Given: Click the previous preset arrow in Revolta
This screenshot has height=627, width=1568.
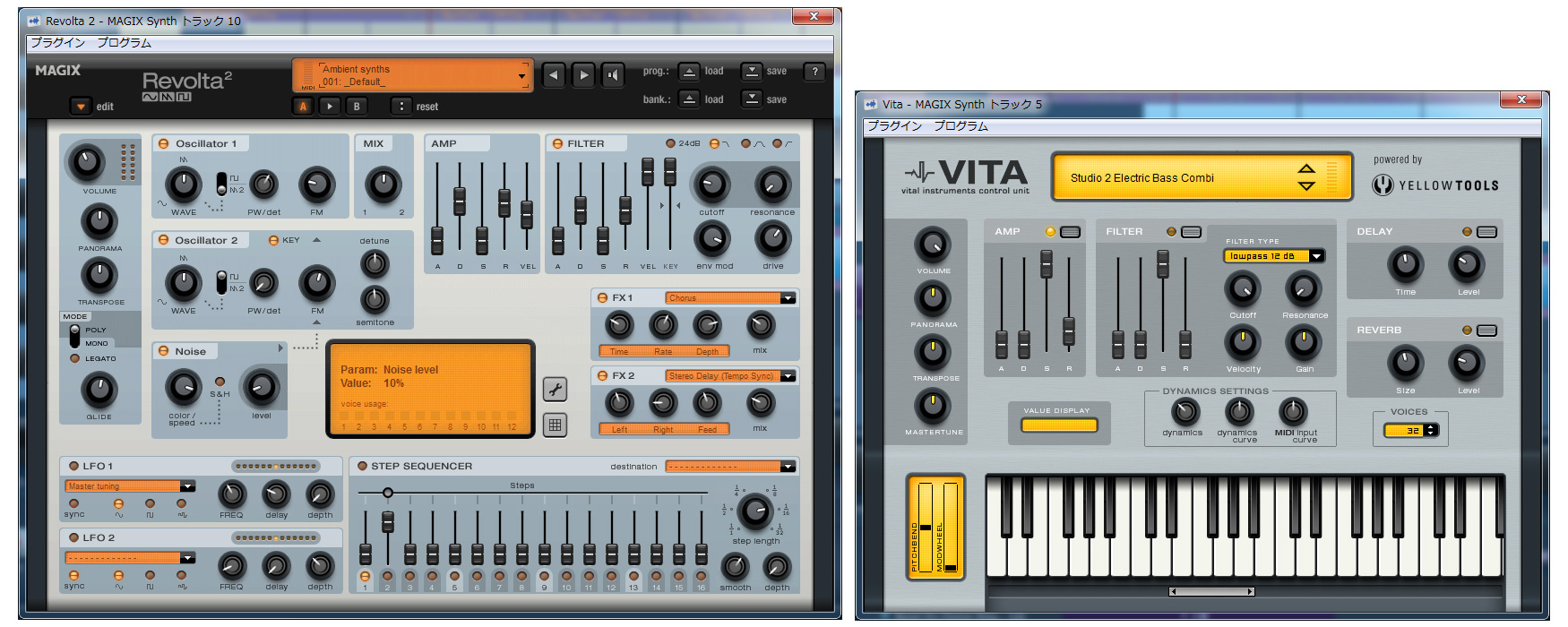Looking at the screenshot, I should tap(554, 75).
